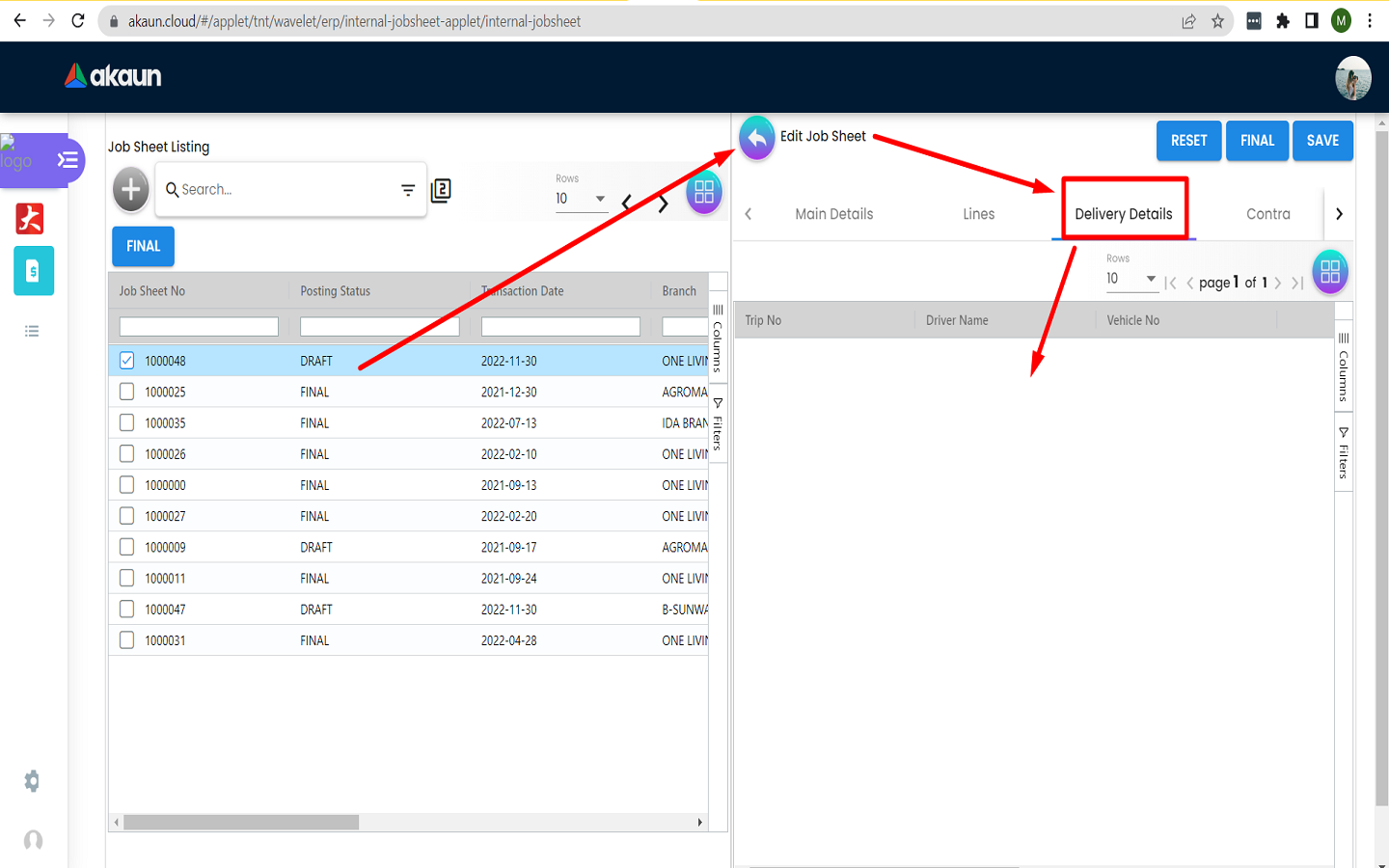Open the filter options icon in search bar
This screenshot has width=1389, height=868.
pyautogui.click(x=408, y=190)
